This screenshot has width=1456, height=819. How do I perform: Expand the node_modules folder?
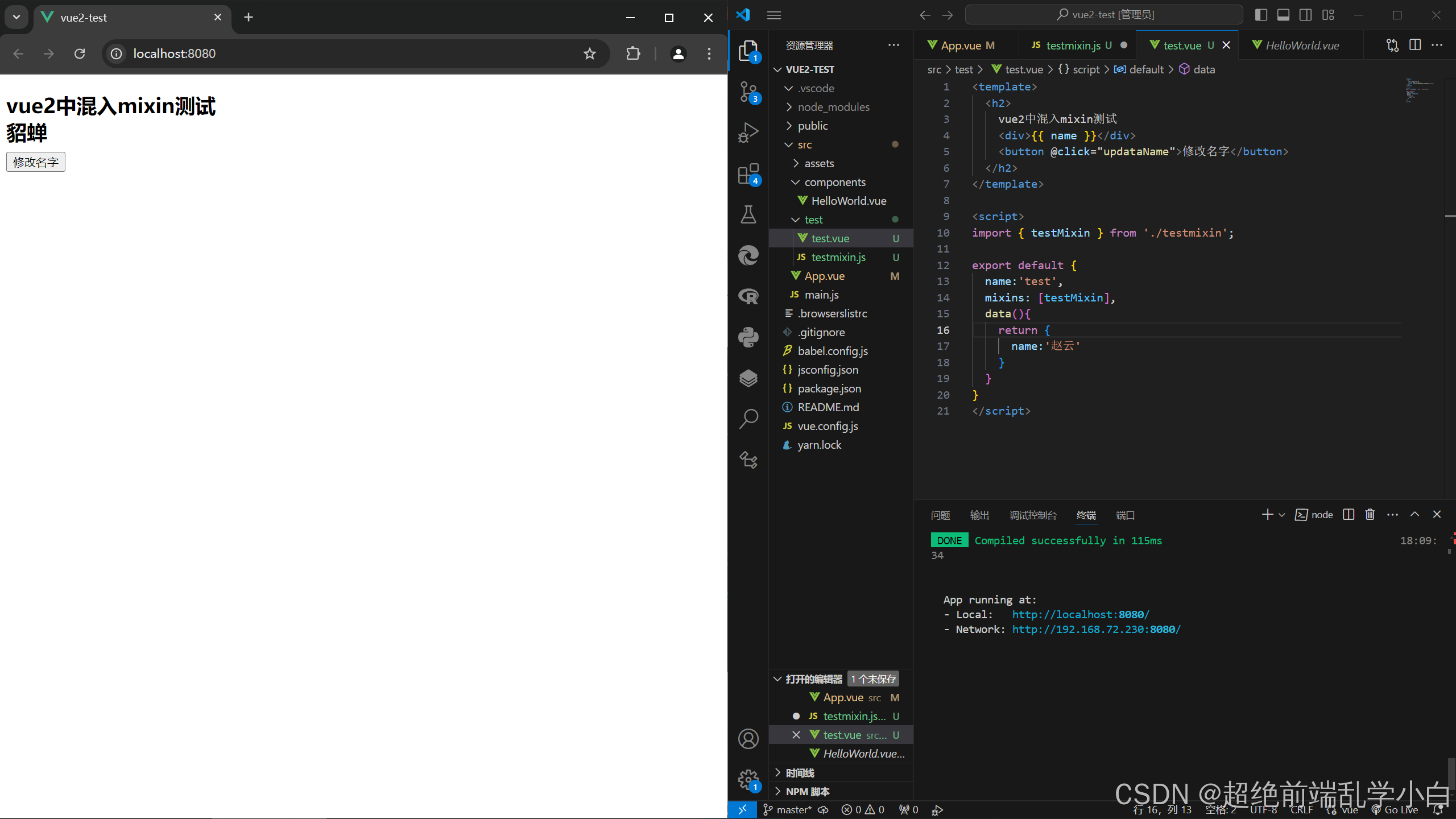(833, 107)
